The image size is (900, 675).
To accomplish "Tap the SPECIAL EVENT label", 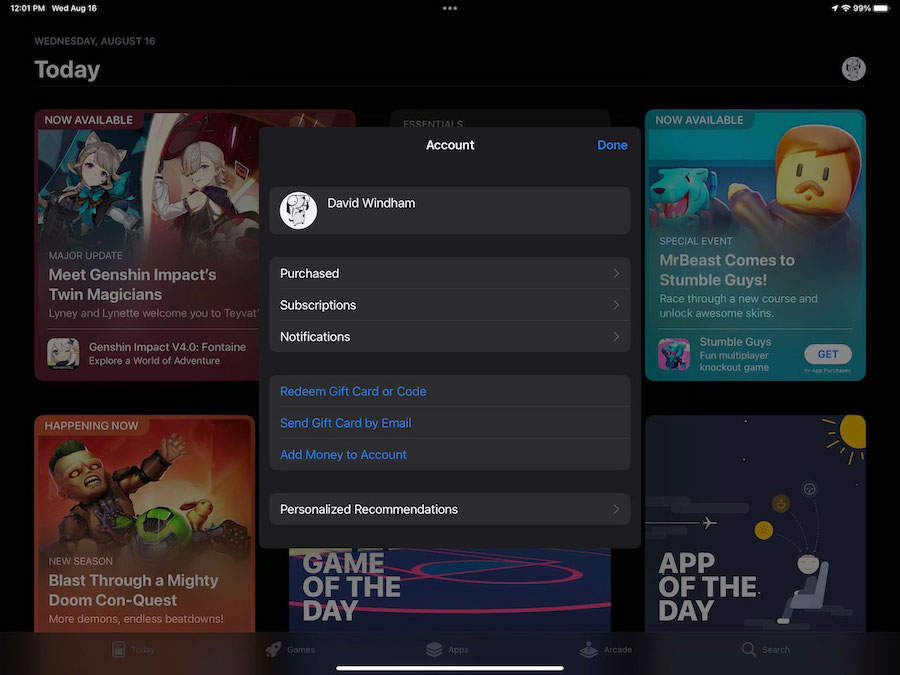I will [x=696, y=241].
